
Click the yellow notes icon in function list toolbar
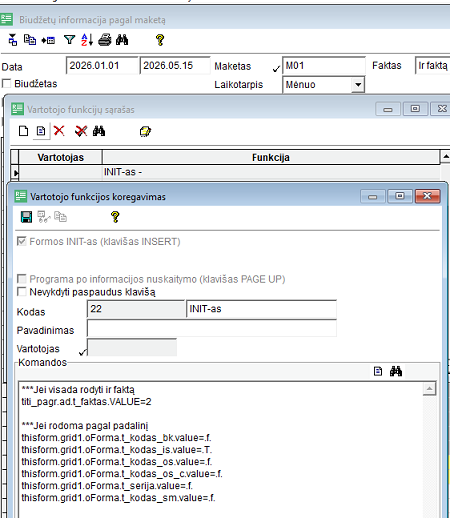tap(145, 131)
